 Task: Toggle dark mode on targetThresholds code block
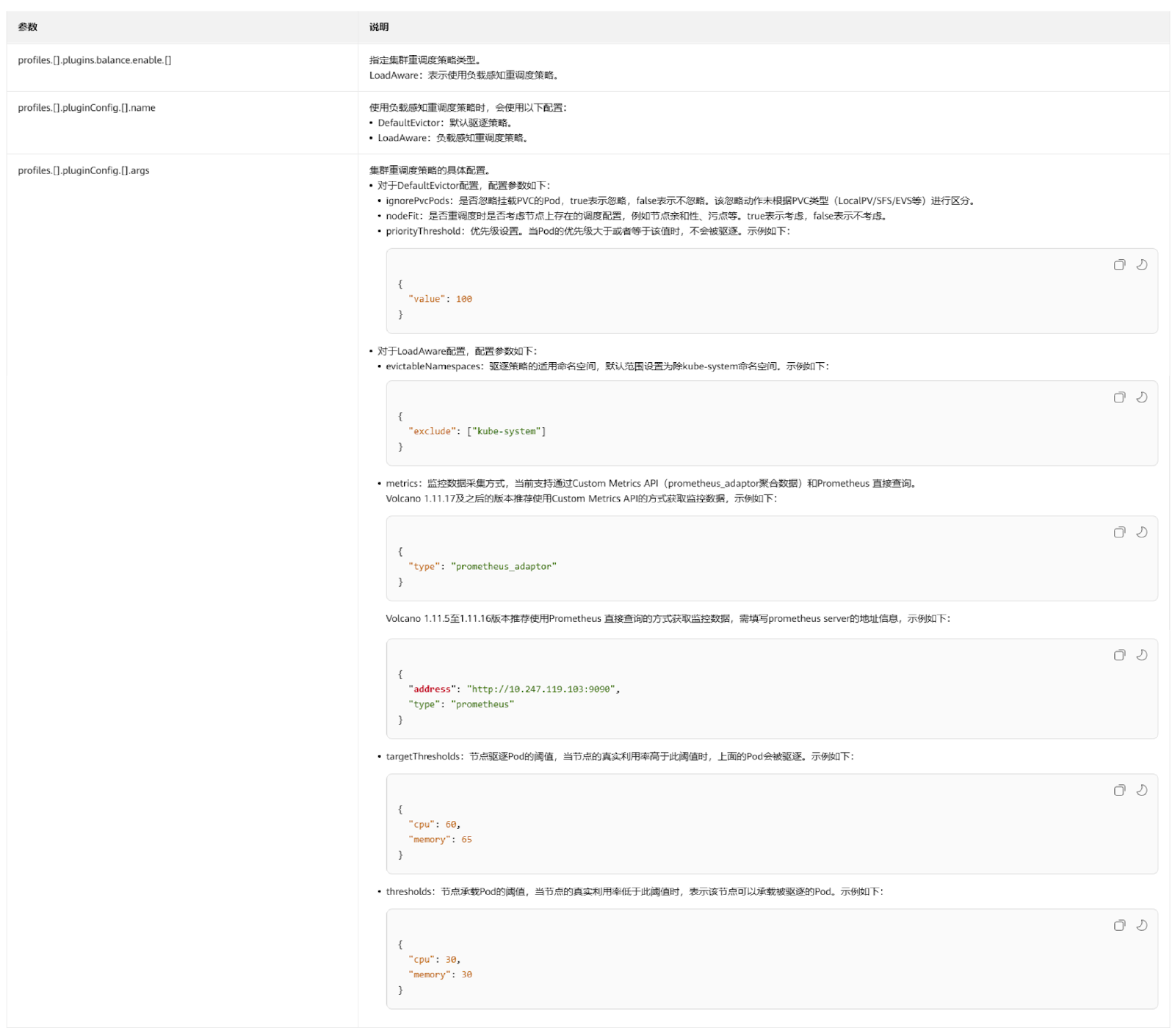tap(1141, 790)
